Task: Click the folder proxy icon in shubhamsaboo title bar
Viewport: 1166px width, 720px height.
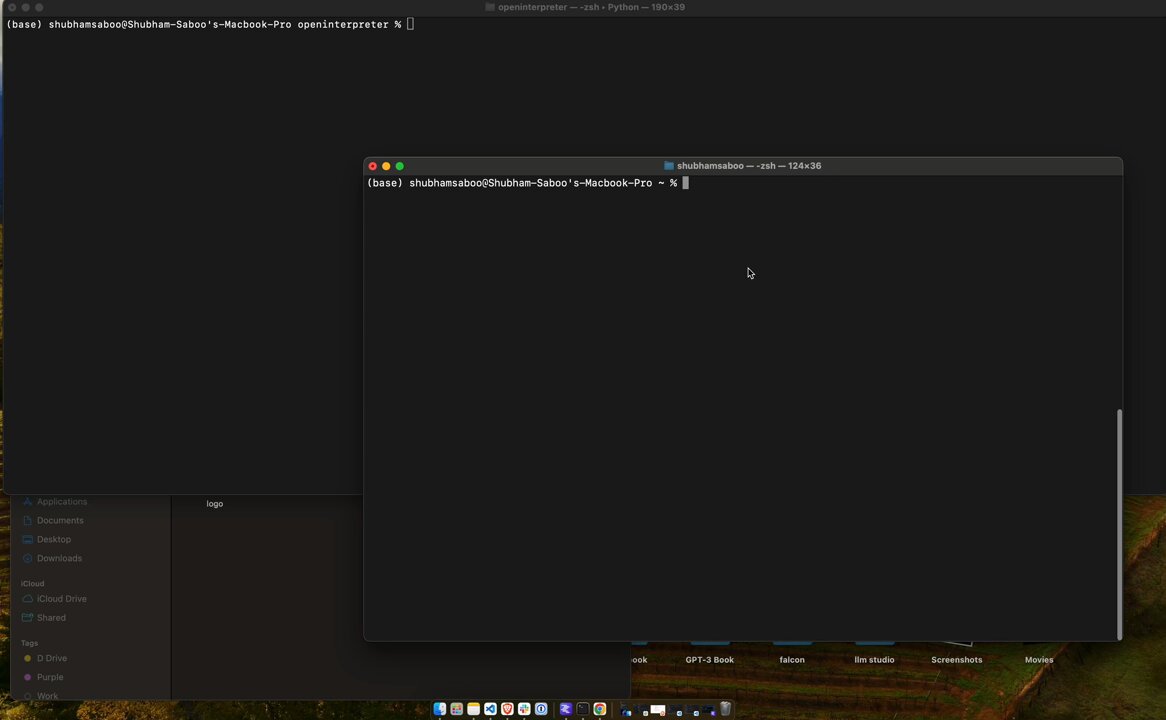Action: (669, 166)
